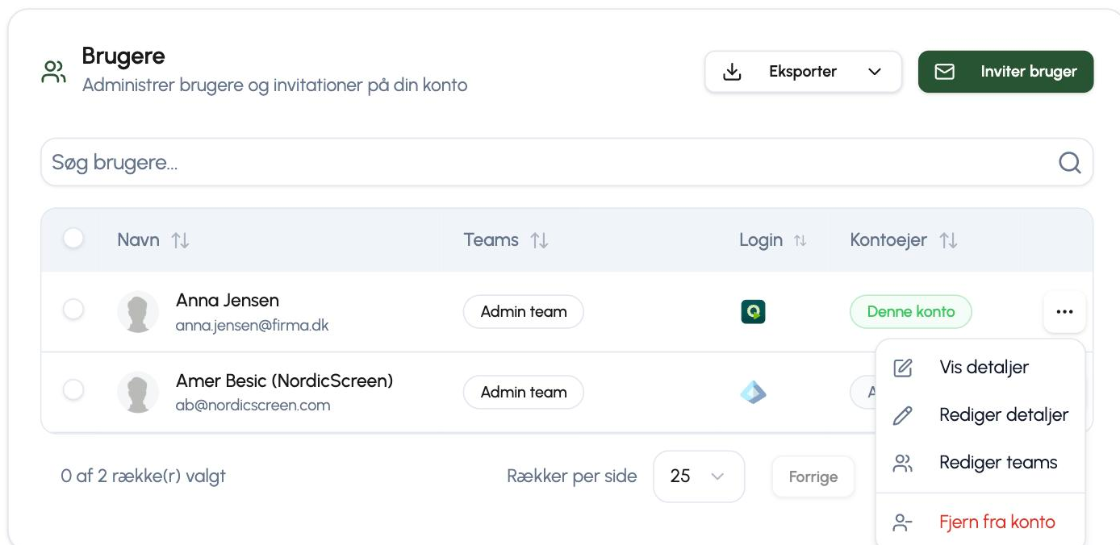The image size is (1120, 545).
Task: Click the envelope icon in Inviter bruger
Action: [x=944, y=71]
